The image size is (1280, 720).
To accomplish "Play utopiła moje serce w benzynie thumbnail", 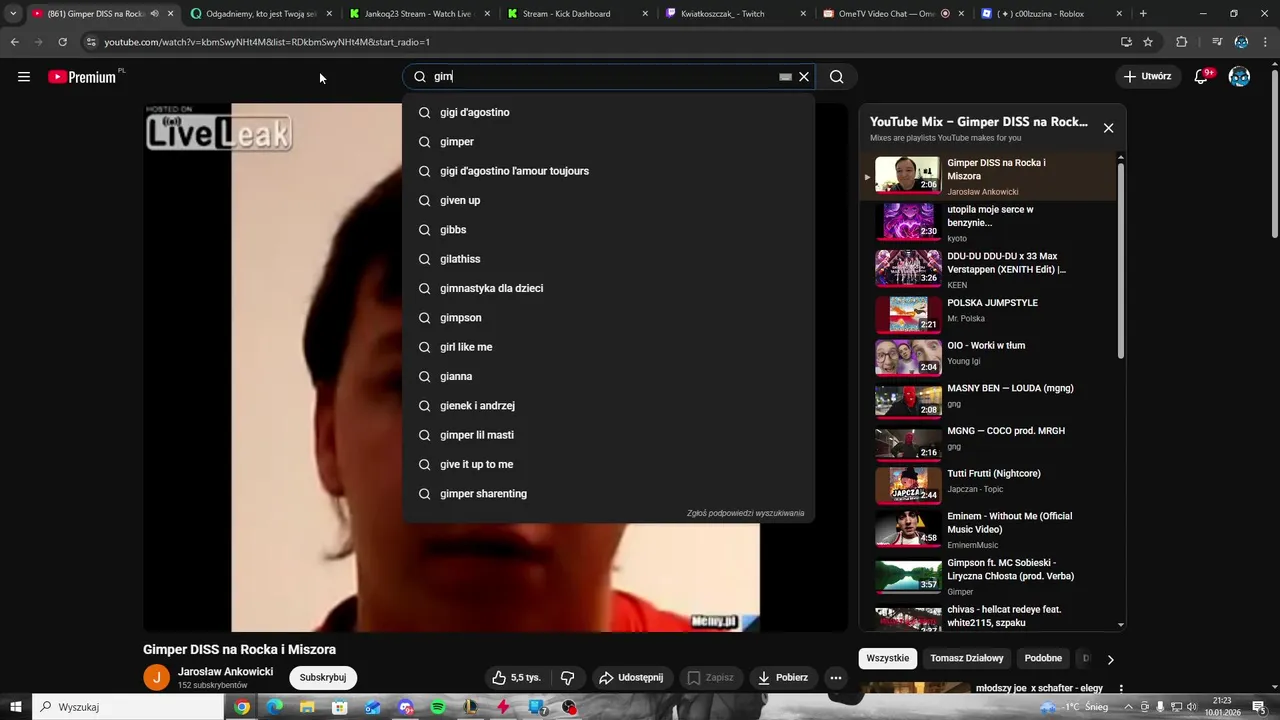I will 908,222.
